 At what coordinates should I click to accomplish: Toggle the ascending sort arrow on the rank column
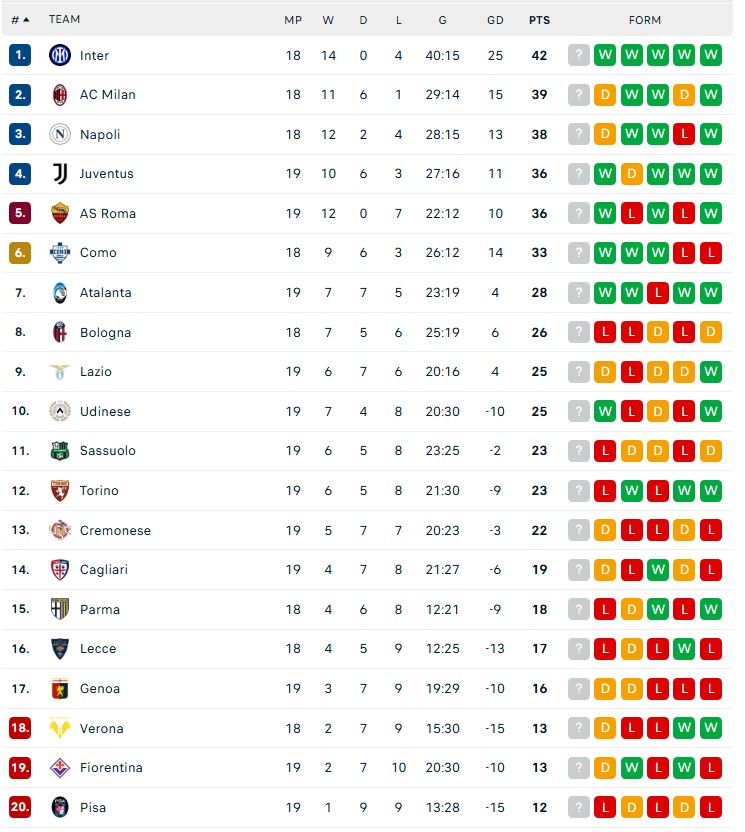tap(27, 19)
